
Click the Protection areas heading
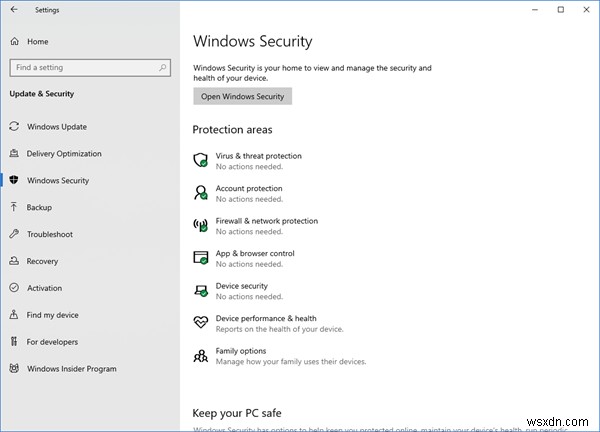click(232, 130)
